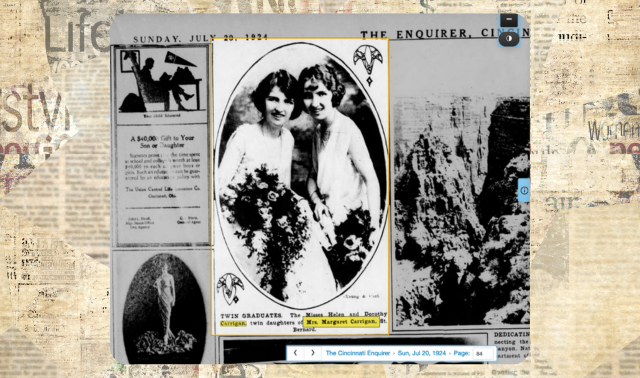Click the highlighted Mrs. Margaret Carrigan text

(341, 322)
